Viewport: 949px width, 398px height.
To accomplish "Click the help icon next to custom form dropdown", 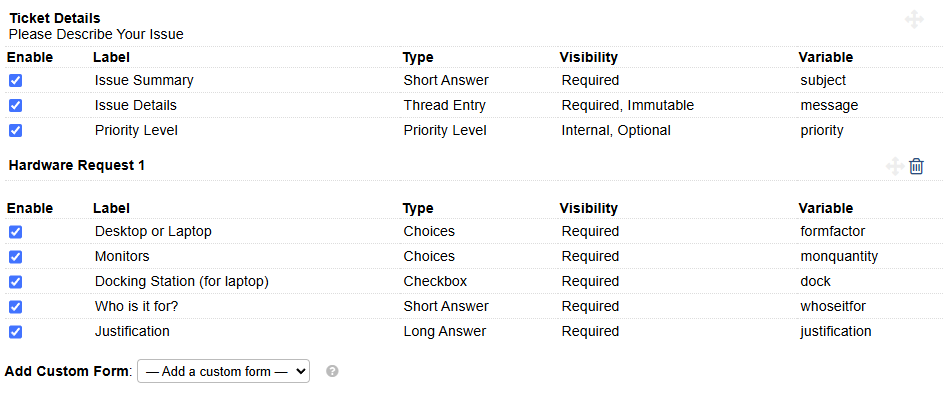I will [332, 371].
